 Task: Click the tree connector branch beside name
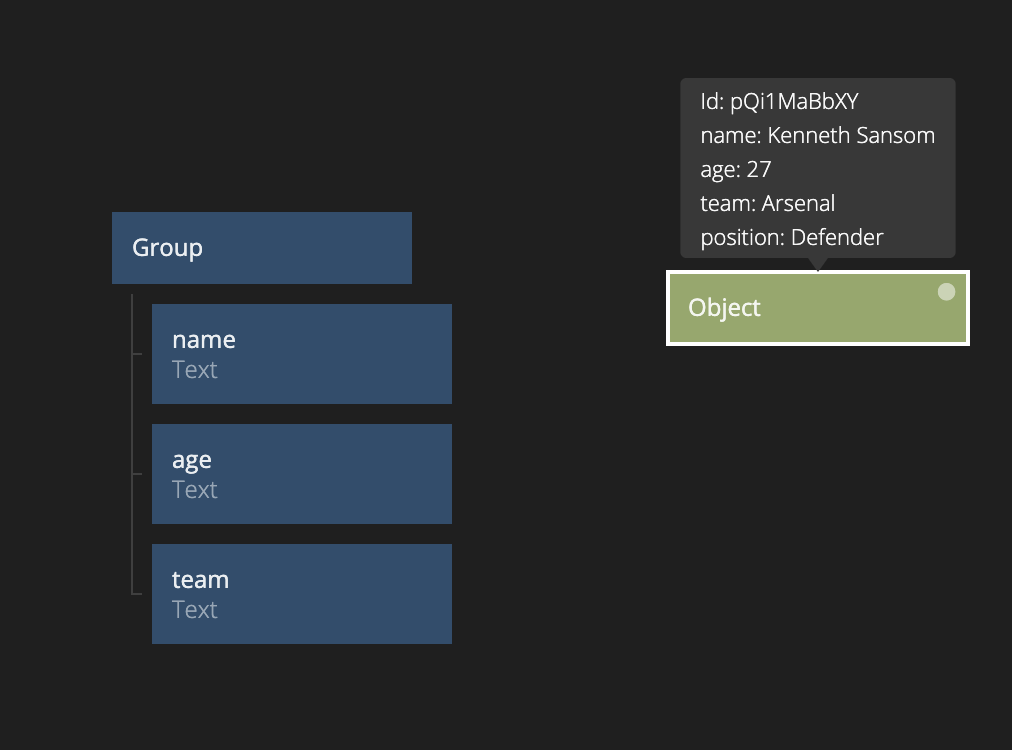pos(137,354)
